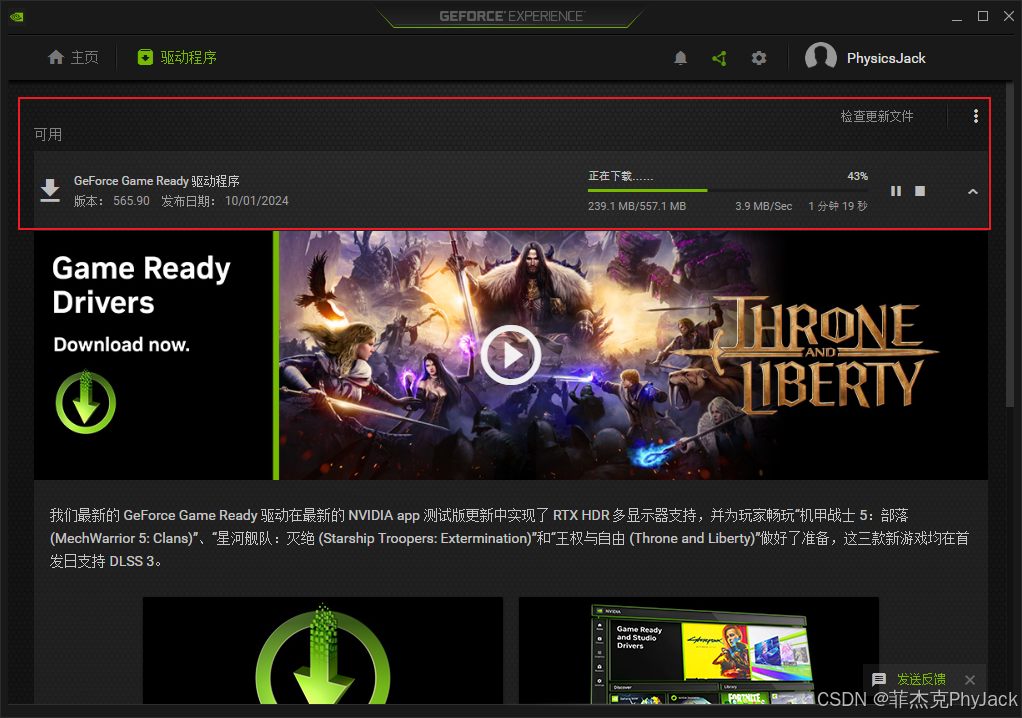Screen dimensions: 1022x718
Task: Click the 可用 section heading
Action: (48, 134)
